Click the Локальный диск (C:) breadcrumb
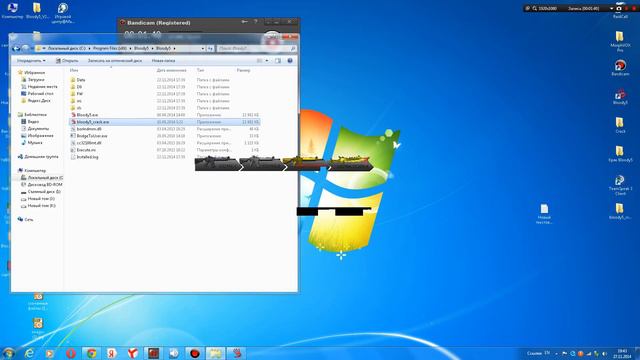The width and height of the screenshot is (640, 360). coord(67,49)
